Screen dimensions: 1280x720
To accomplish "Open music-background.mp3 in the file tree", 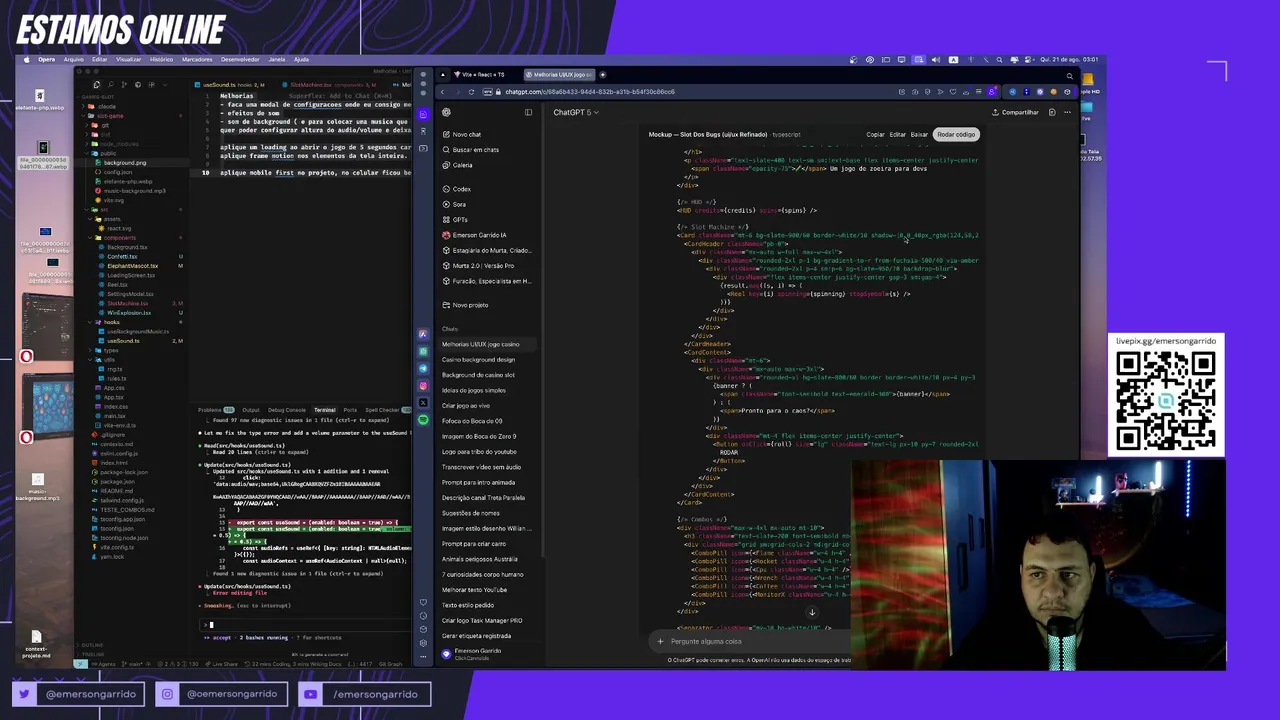I will tap(135, 191).
